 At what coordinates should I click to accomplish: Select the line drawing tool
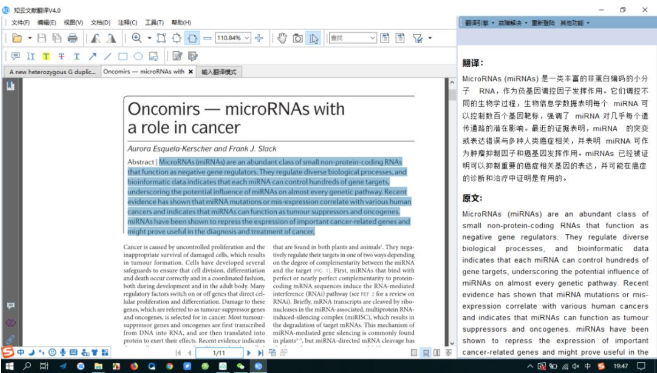(x=108, y=56)
